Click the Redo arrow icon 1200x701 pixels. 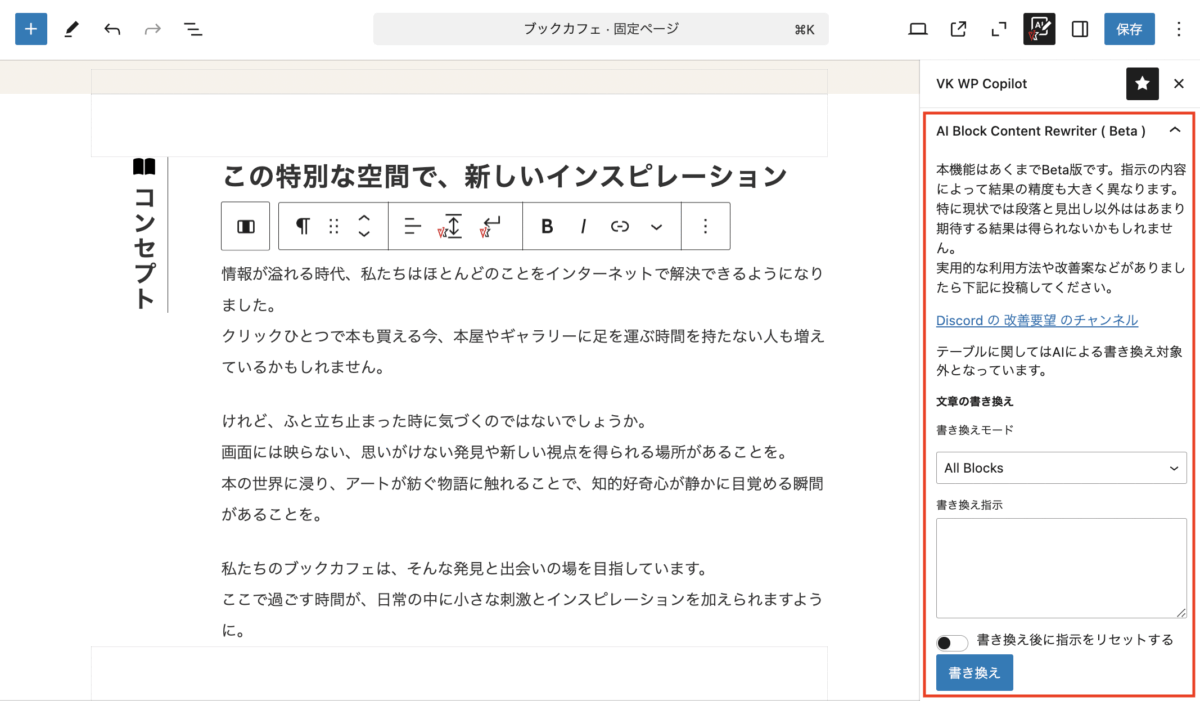point(152,29)
